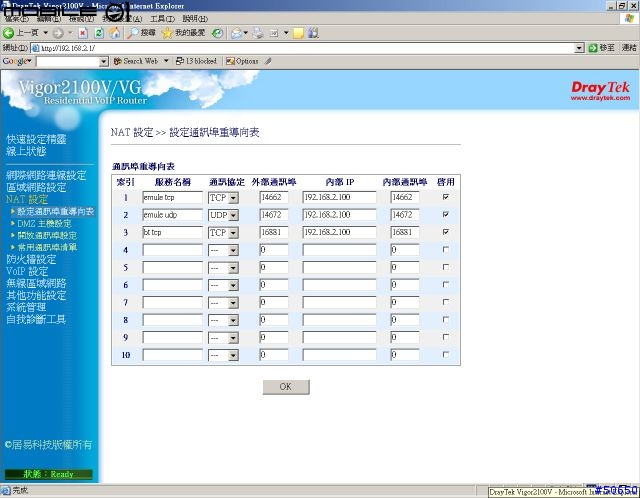Click the Print icon in toolbar
The height and width of the screenshot is (498, 640).
click(258, 33)
